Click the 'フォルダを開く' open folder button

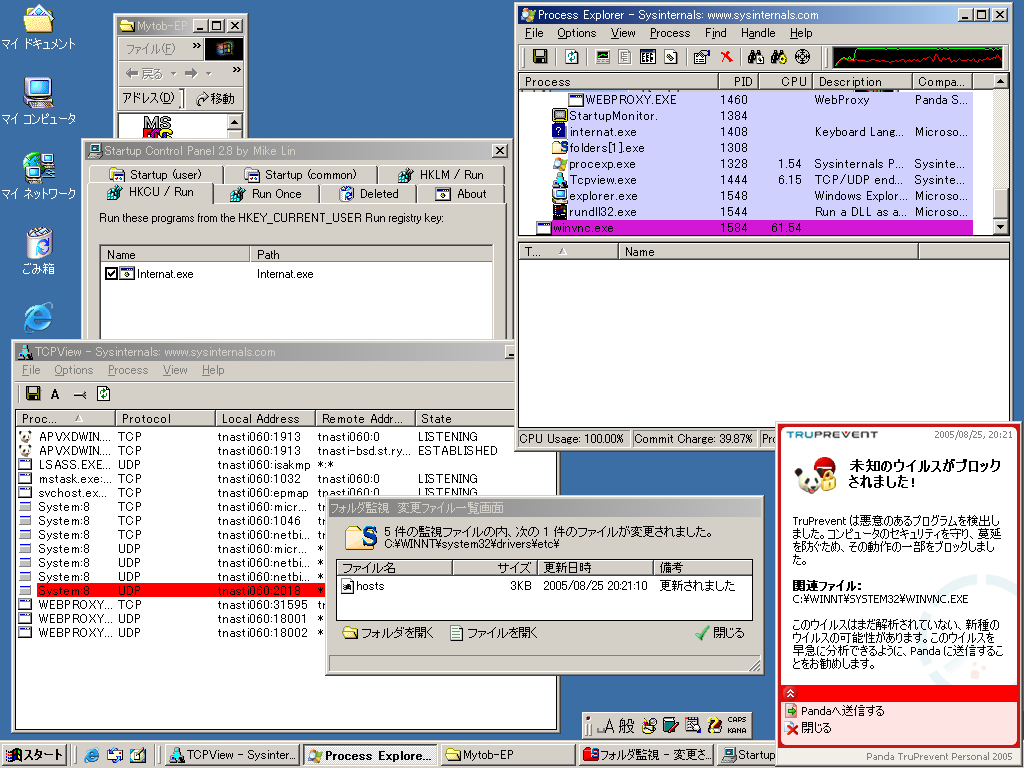click(388, 632)
